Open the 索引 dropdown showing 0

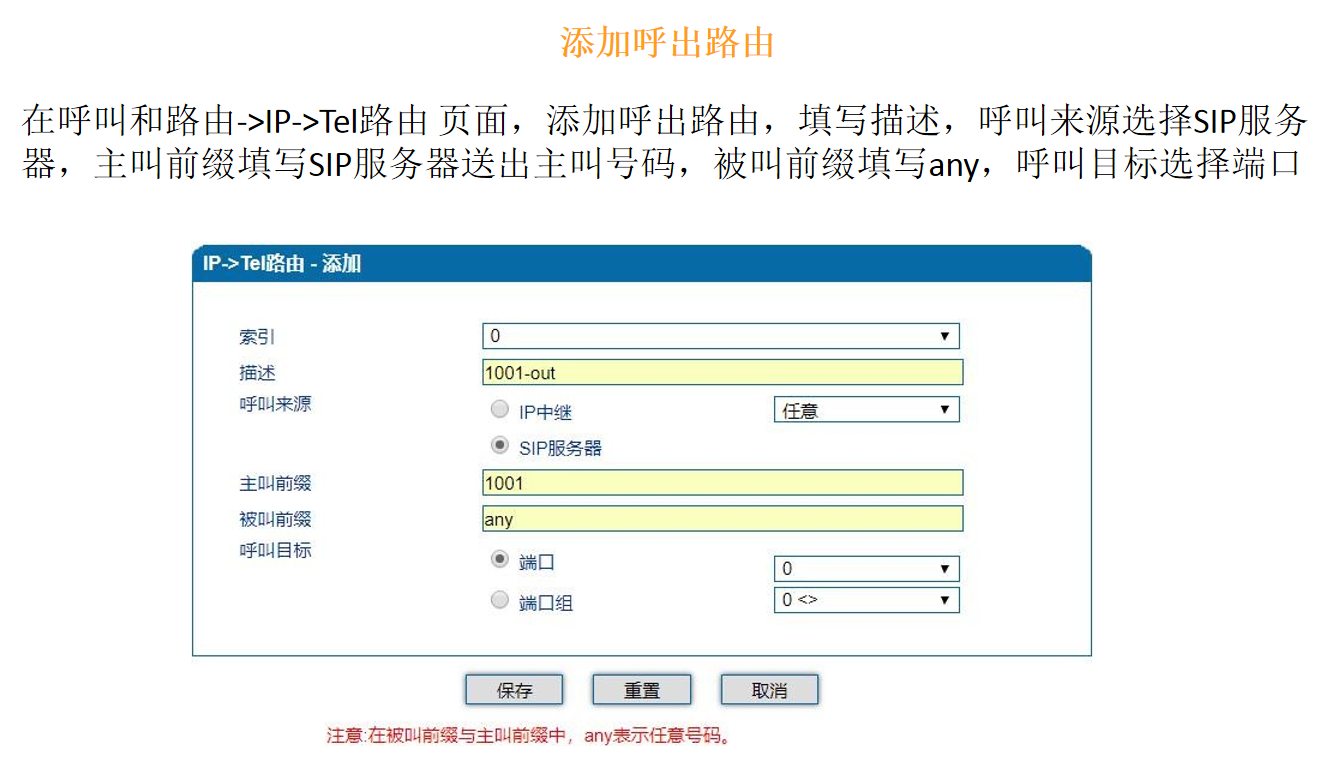coord(720,336)
